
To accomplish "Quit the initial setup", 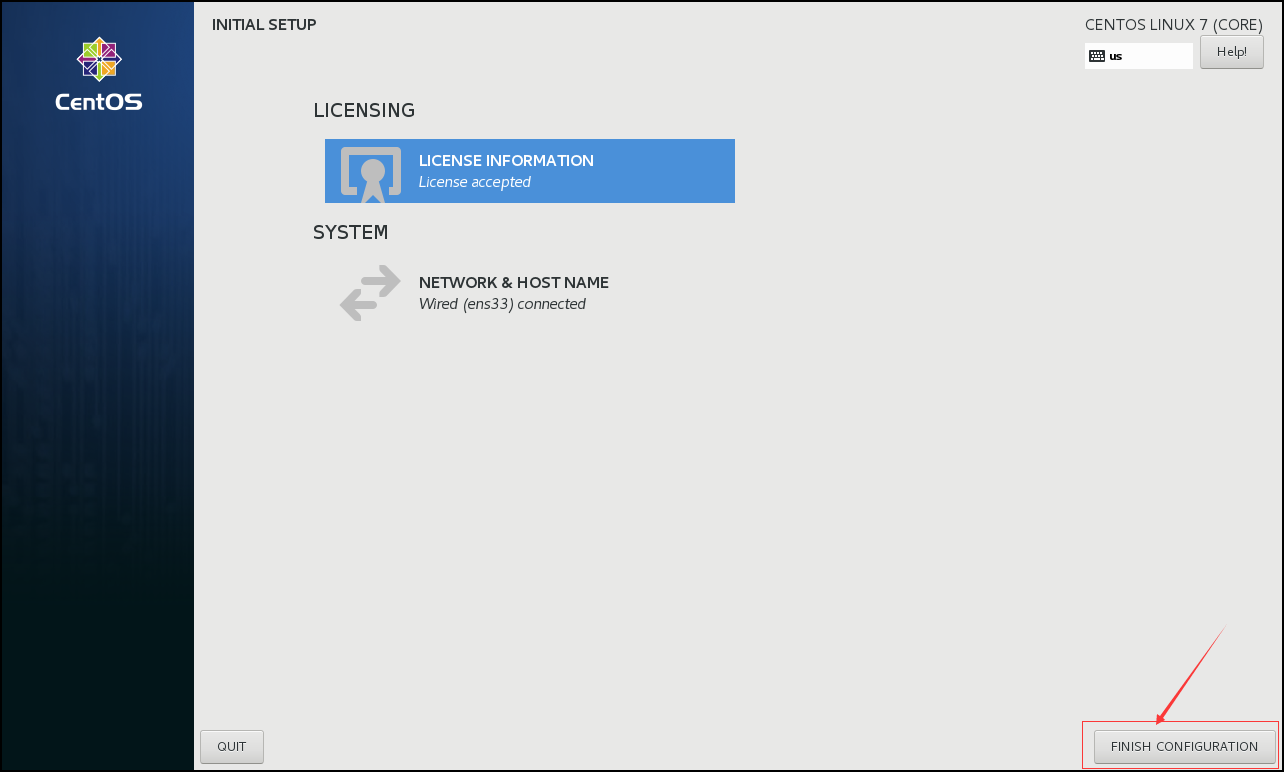I will click(232, 747).
